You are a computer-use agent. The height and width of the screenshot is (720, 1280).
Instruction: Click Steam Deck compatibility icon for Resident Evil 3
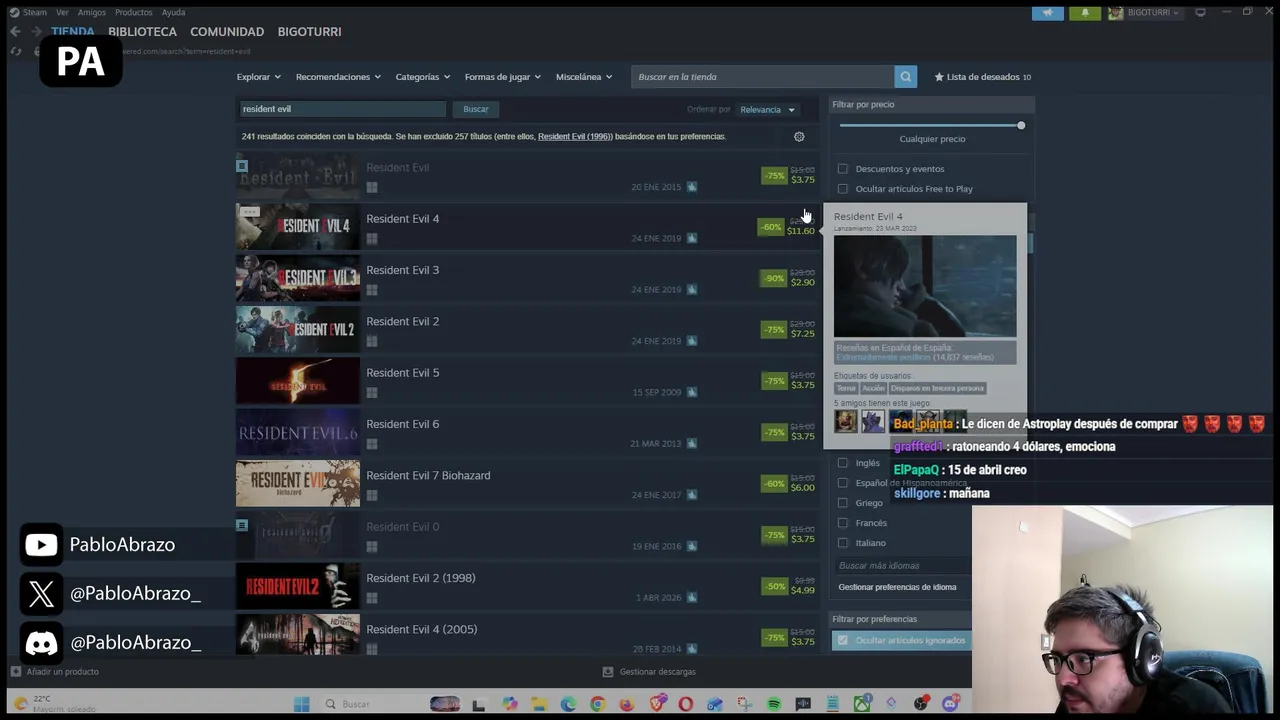pyautogui.click(x=691, y=290)
